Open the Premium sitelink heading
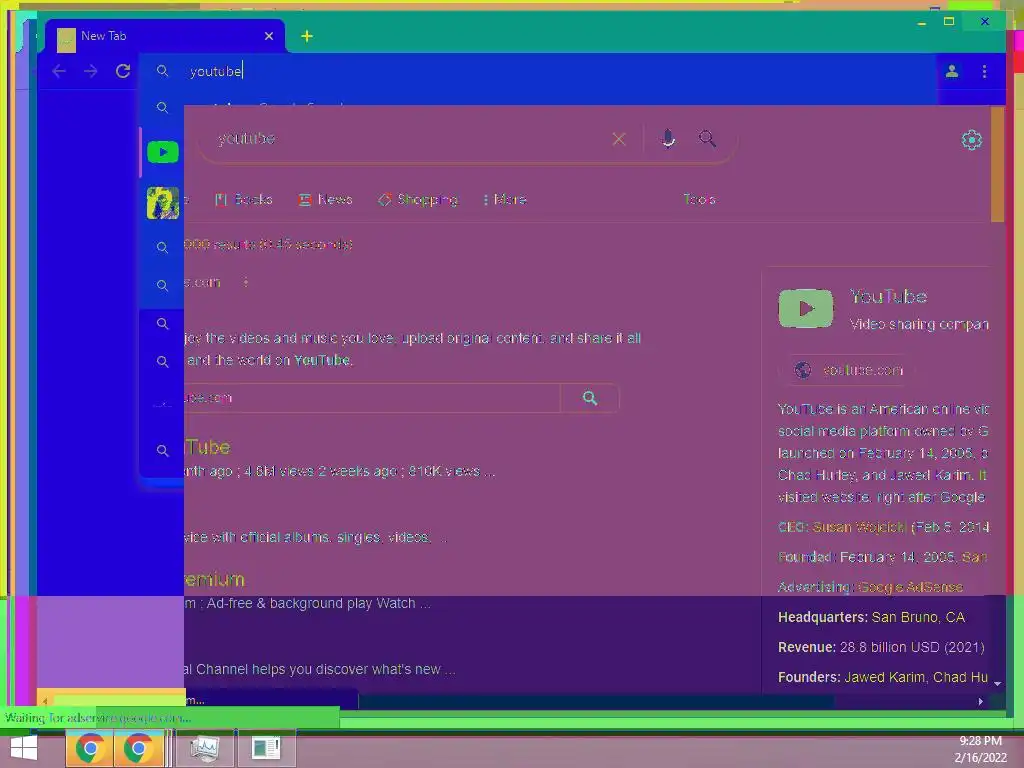Image resolution: width=1024 pixels, height=768 pixels. 215,579
